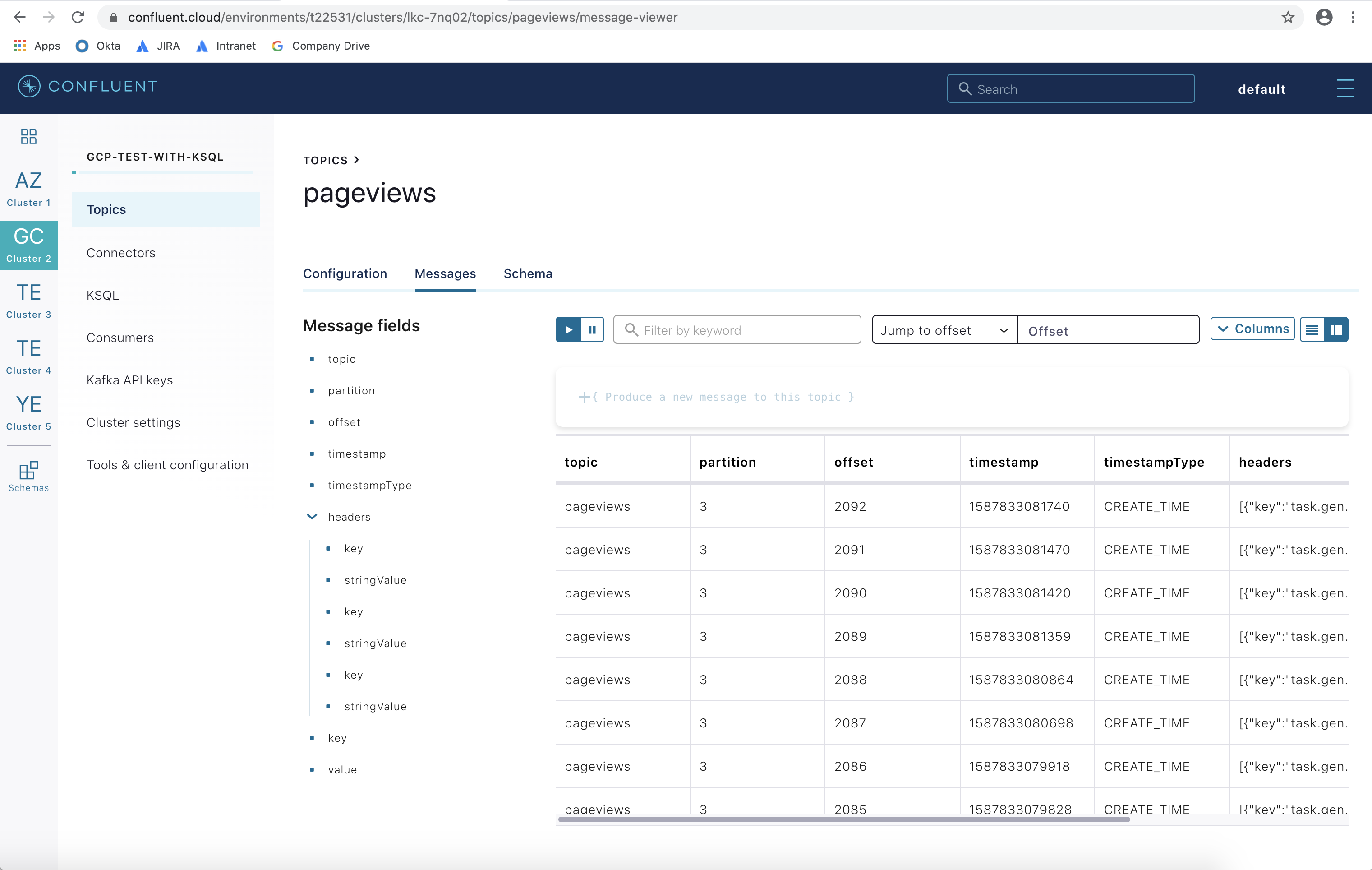This screenshot has height=870, width=1372.
Task: Select the timestamp message field
Action: 357,454
